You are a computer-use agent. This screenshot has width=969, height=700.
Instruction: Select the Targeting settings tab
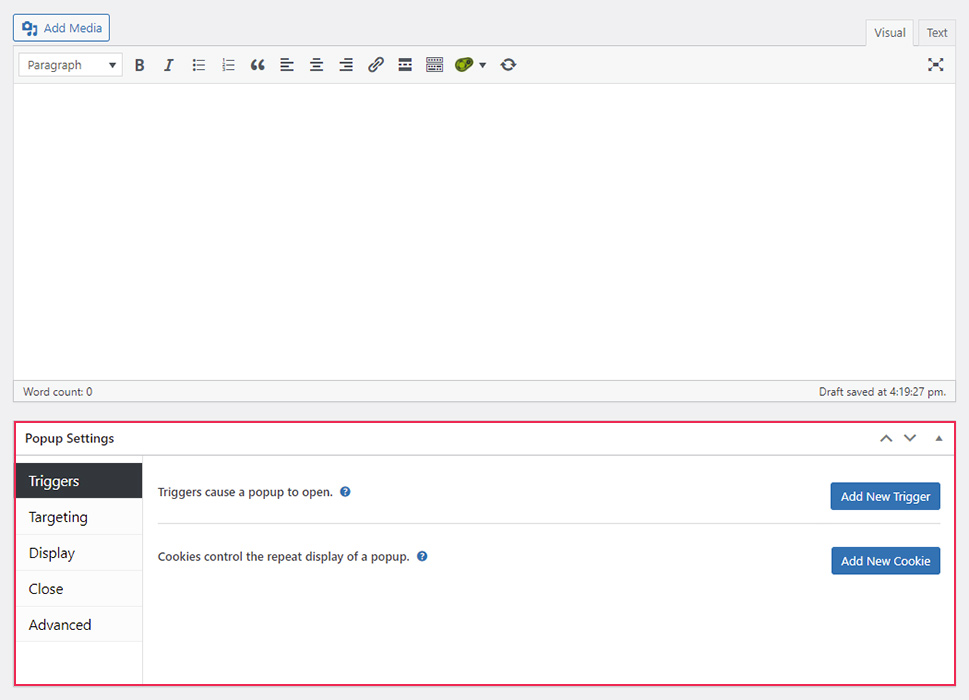(57, 516)
